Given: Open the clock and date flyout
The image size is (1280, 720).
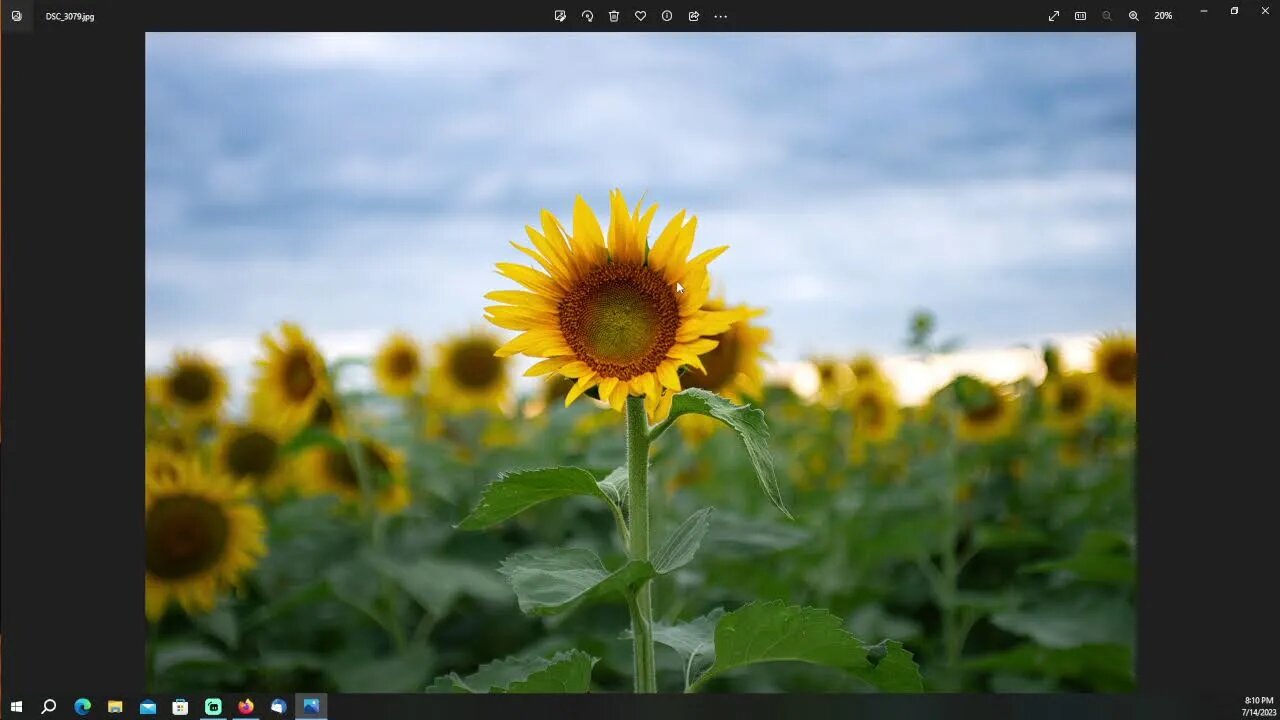Looking at the screenshot, I should (x=1258, y=706).
